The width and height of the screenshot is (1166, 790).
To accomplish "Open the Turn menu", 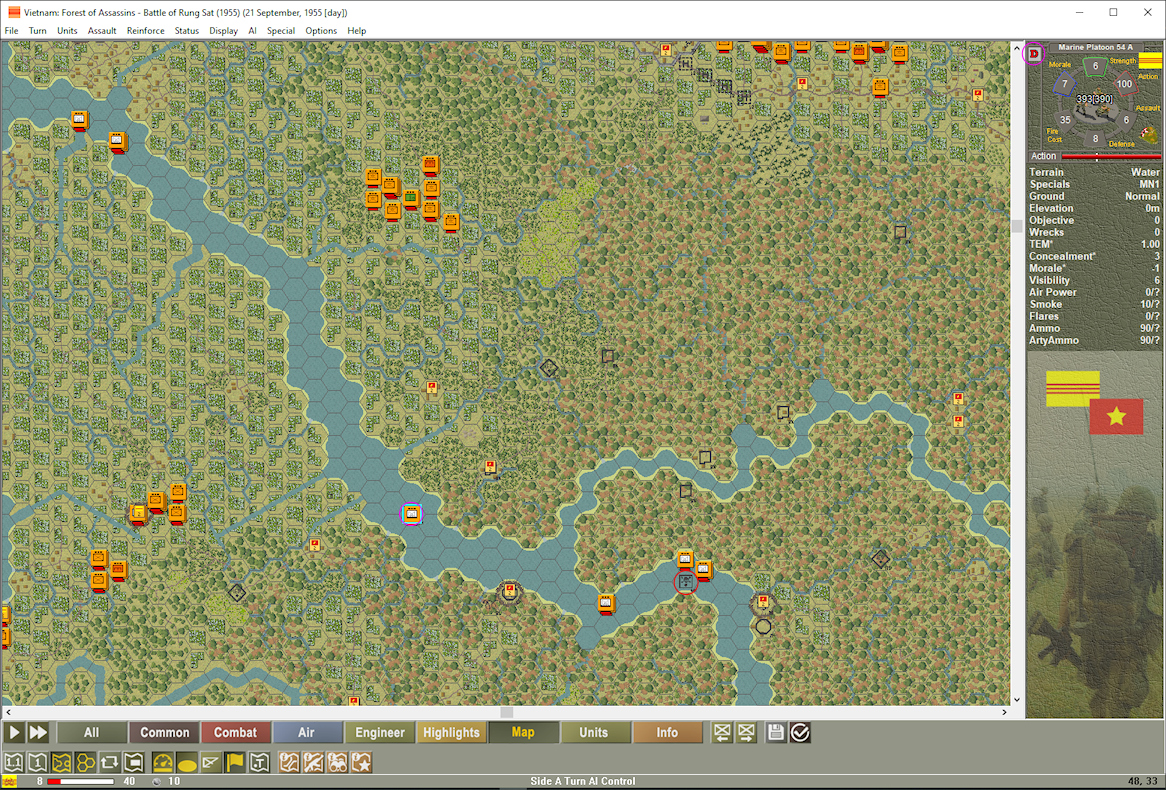I will click(37, 30).
